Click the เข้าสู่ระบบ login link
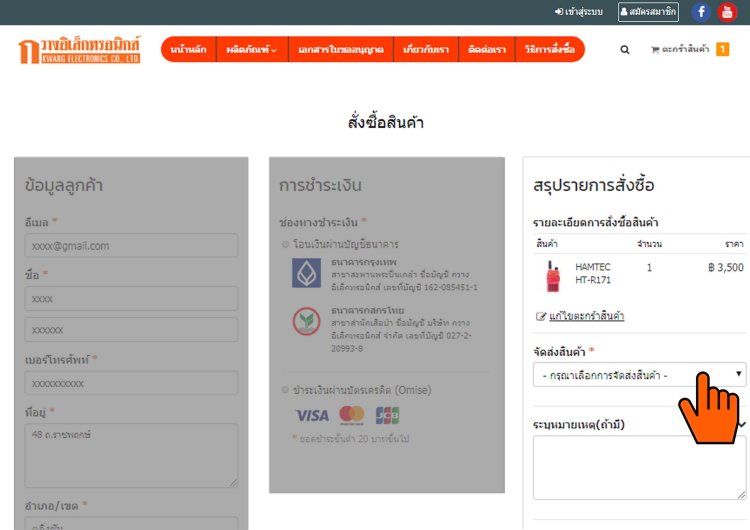The width and height of the screenshot is (750, 530). coord(578,12)
